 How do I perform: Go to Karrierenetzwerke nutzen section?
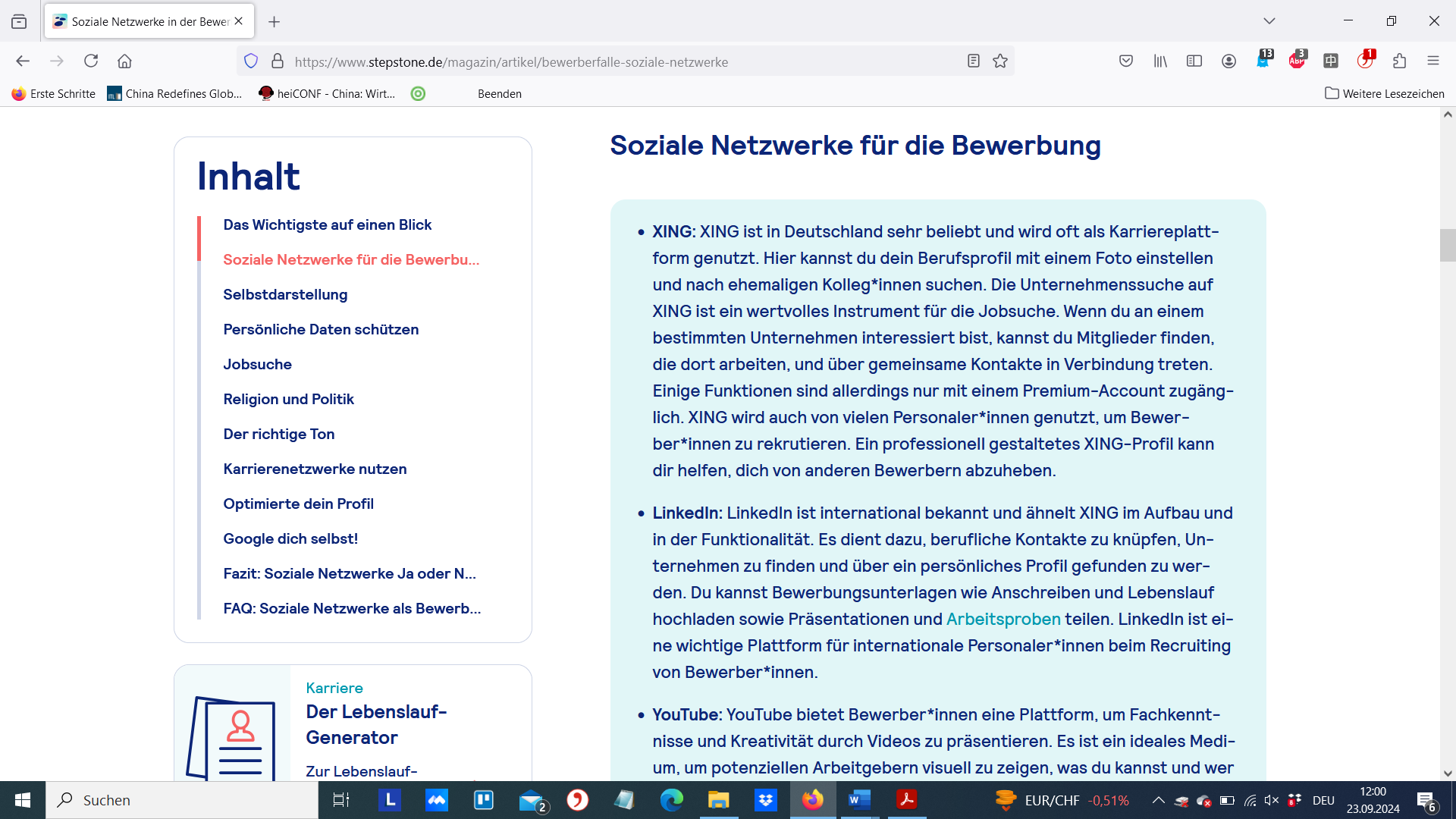coord(315,469)
